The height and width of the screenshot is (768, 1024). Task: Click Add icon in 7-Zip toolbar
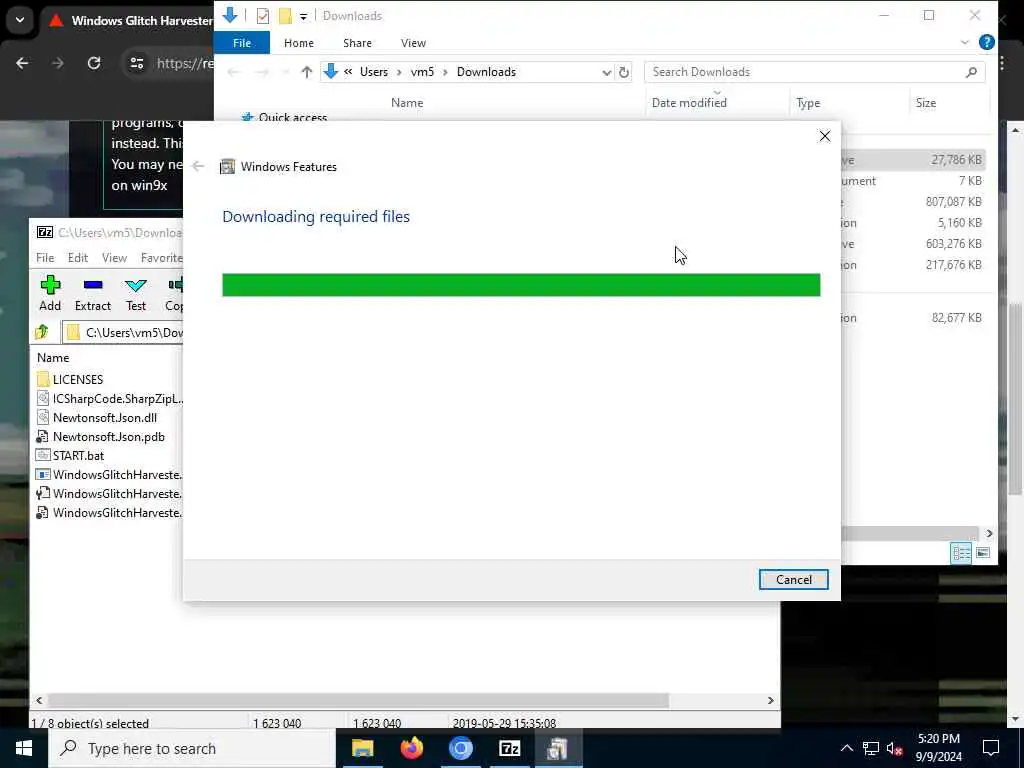[50, 293]
